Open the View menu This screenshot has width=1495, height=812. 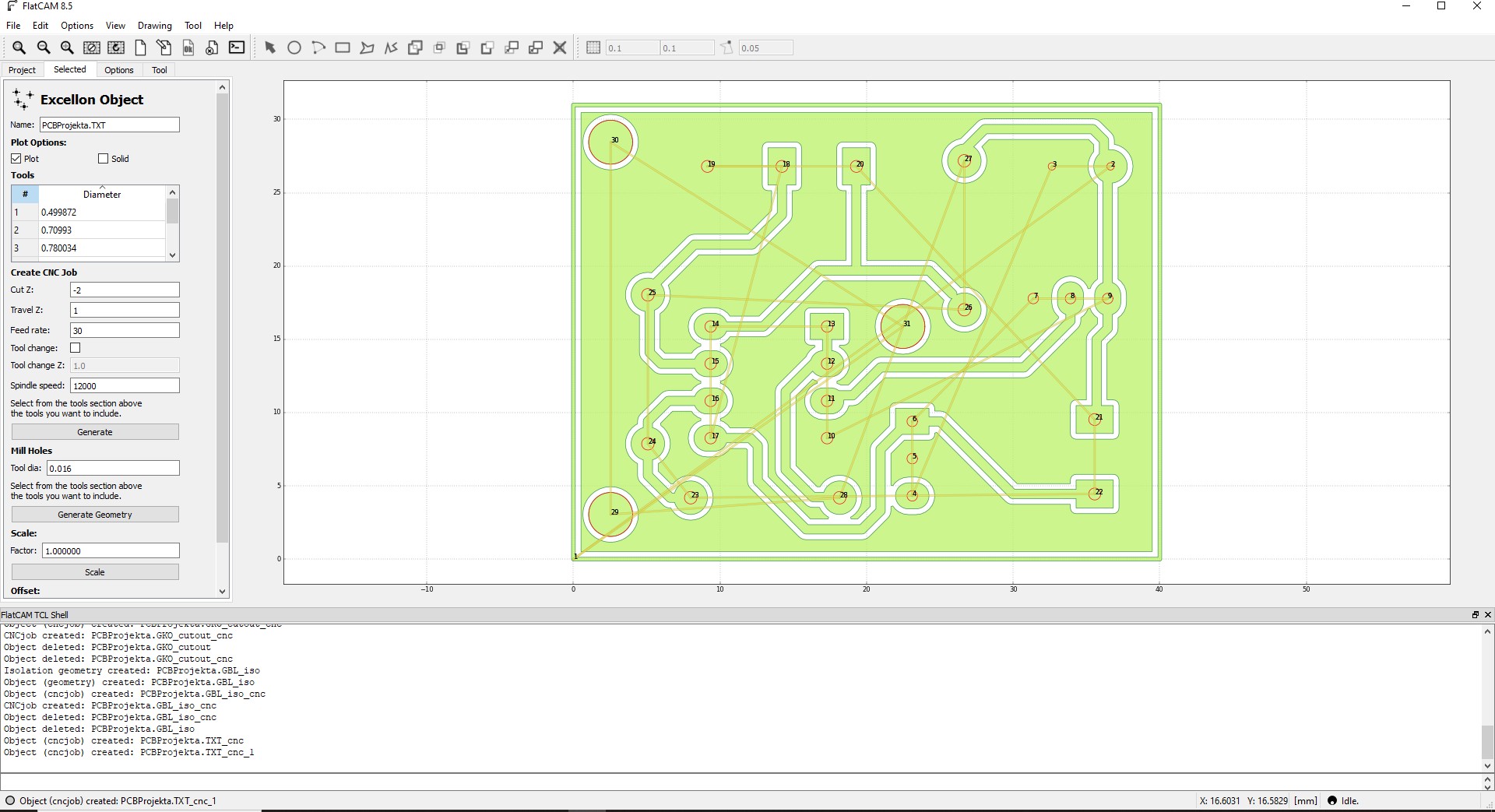click(x=115, y=26)
